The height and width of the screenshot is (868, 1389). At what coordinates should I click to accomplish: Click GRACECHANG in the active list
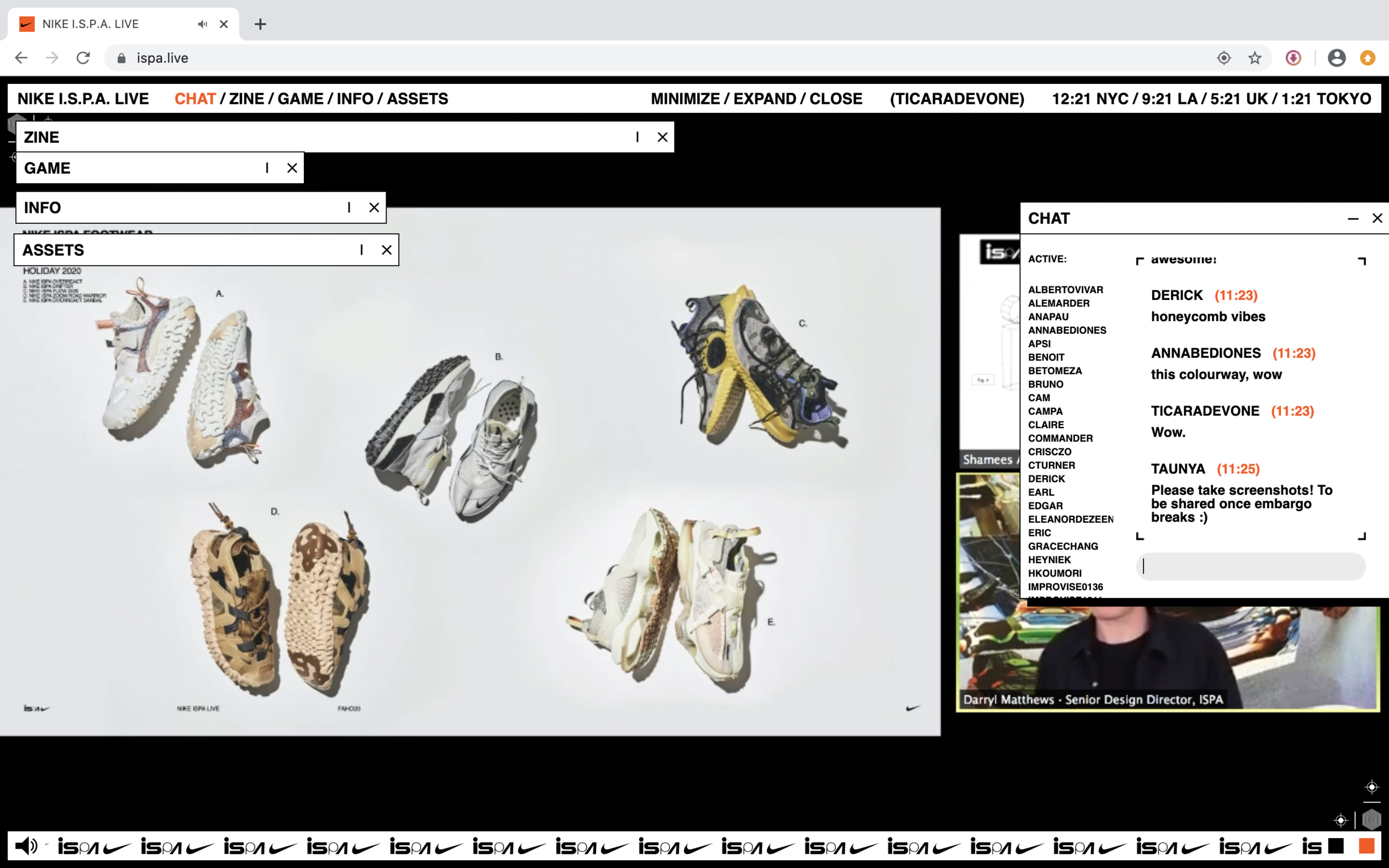[x=1063, y=546]
